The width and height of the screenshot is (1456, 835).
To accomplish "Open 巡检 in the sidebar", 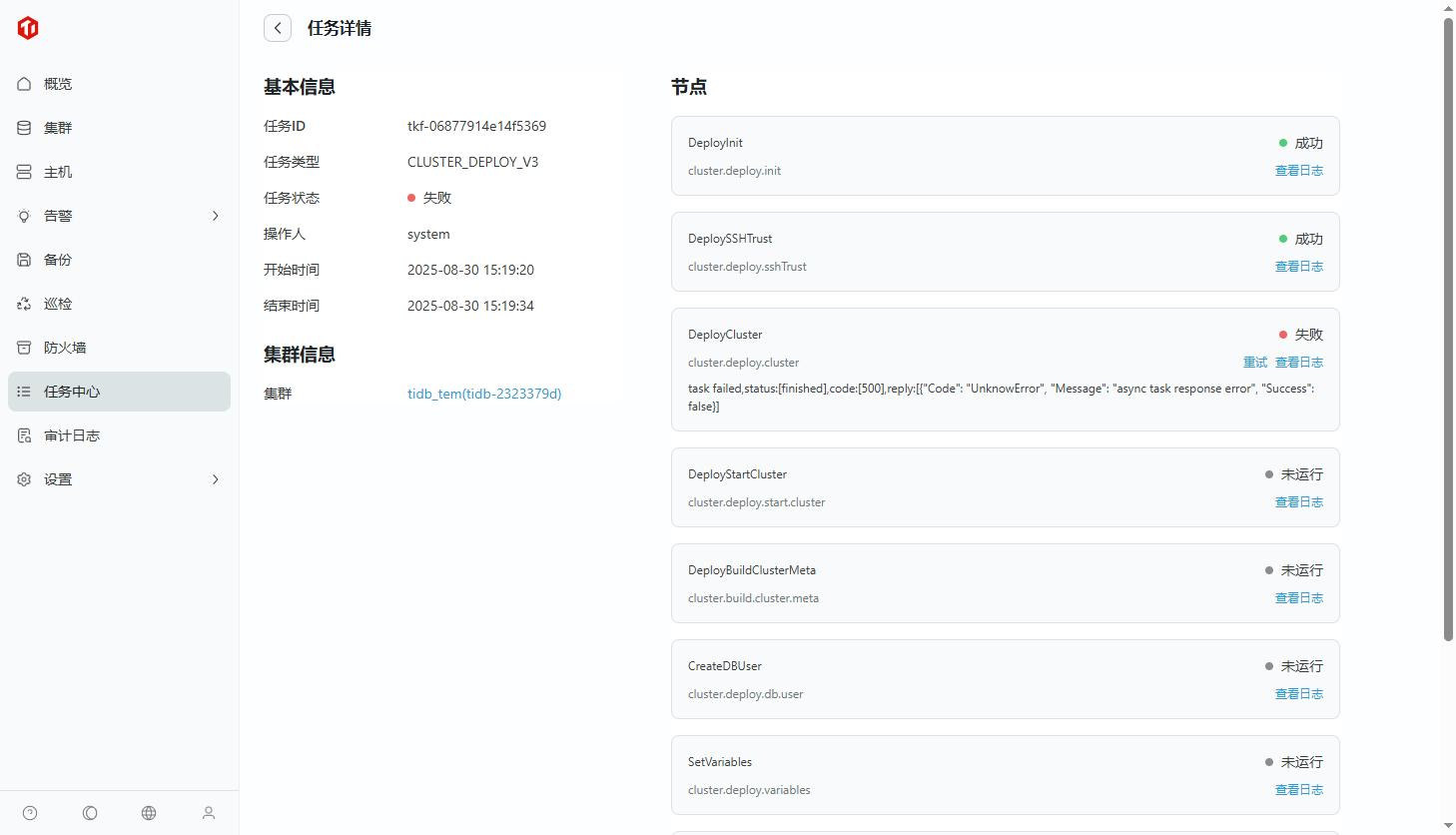I will click(x=58, y=304).
